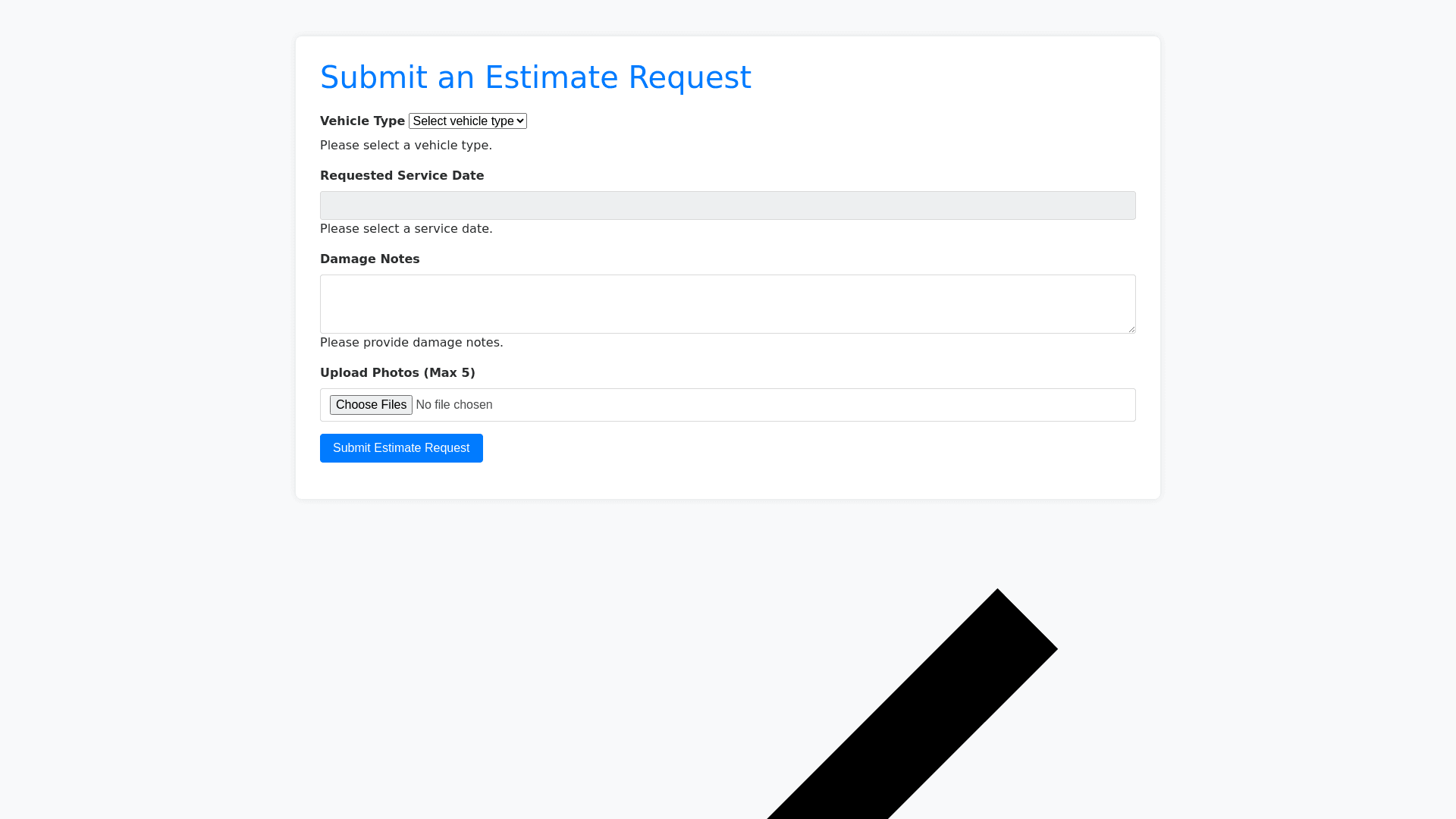1456x819 pixels.
Task: Click the Requested Service Date label
Action: (x=401, y=176)
